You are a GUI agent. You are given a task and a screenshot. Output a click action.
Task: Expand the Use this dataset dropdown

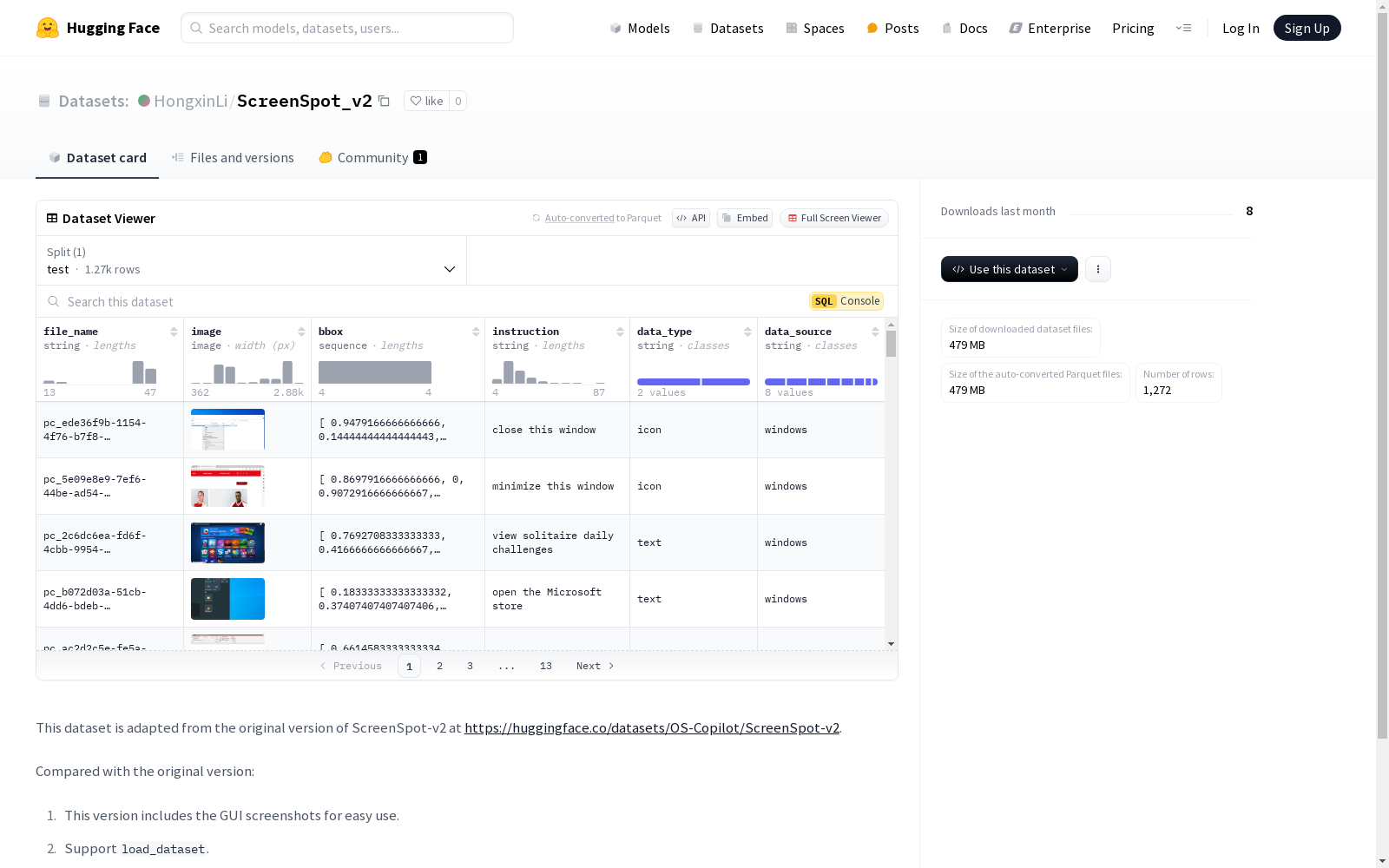[x=1010, y=269]
